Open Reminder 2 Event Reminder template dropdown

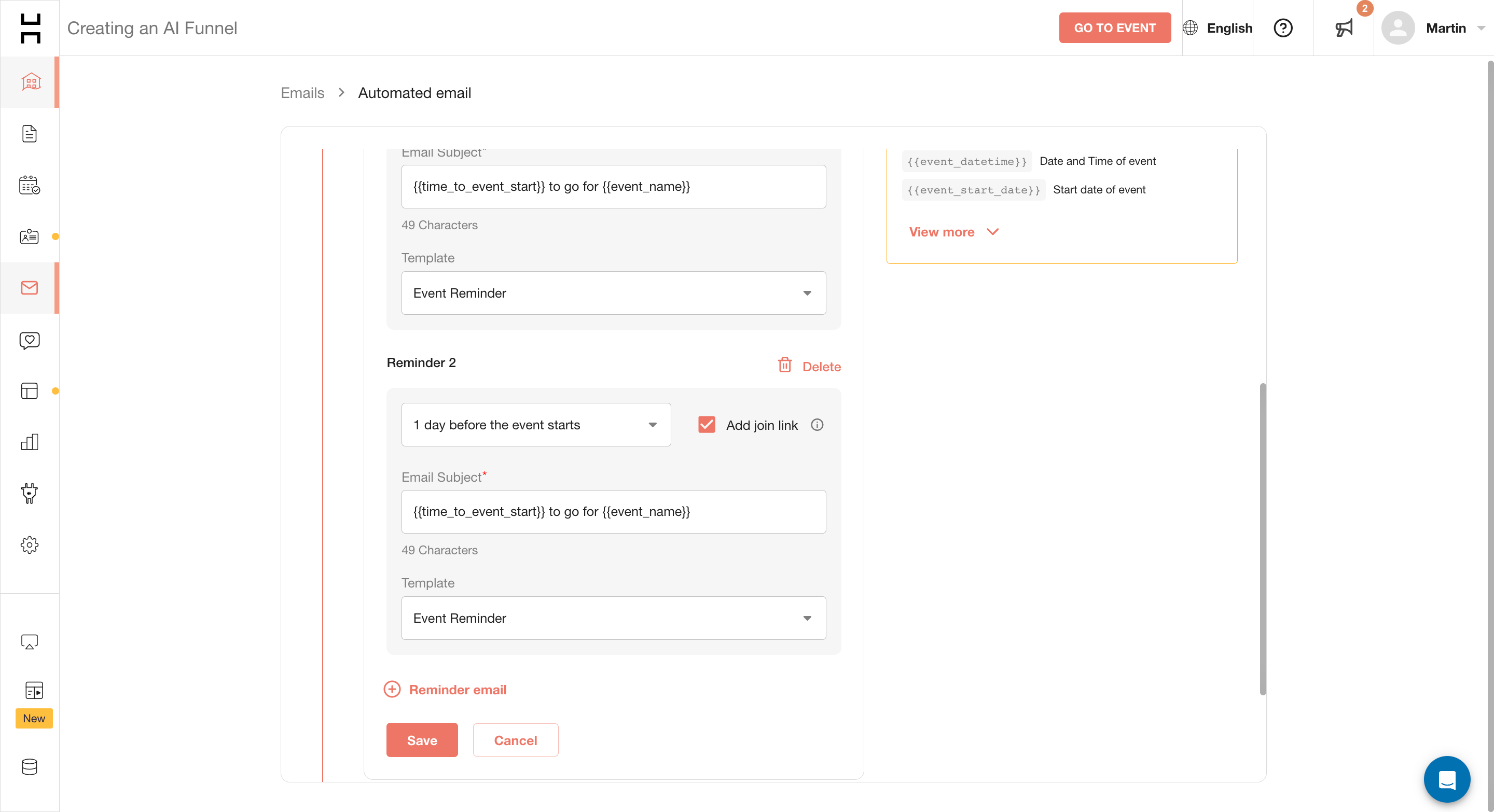[614, 619]
